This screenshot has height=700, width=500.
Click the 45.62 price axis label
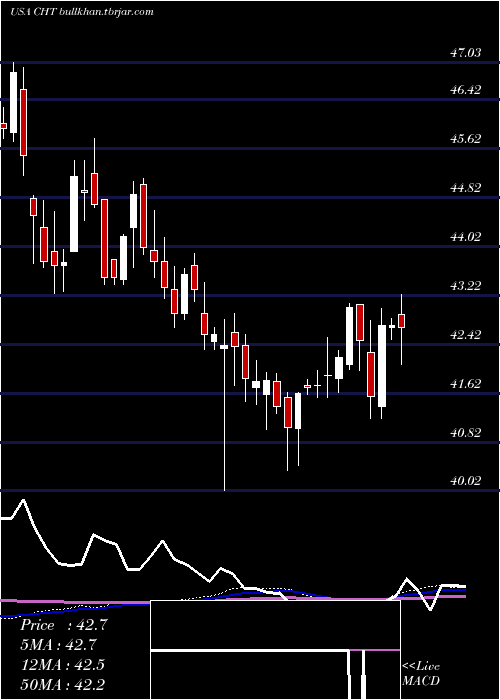[x=466, y=139]
